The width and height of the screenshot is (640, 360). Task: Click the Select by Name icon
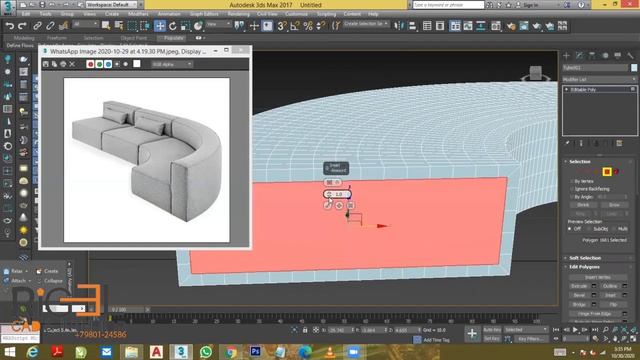tap(119, 26)
